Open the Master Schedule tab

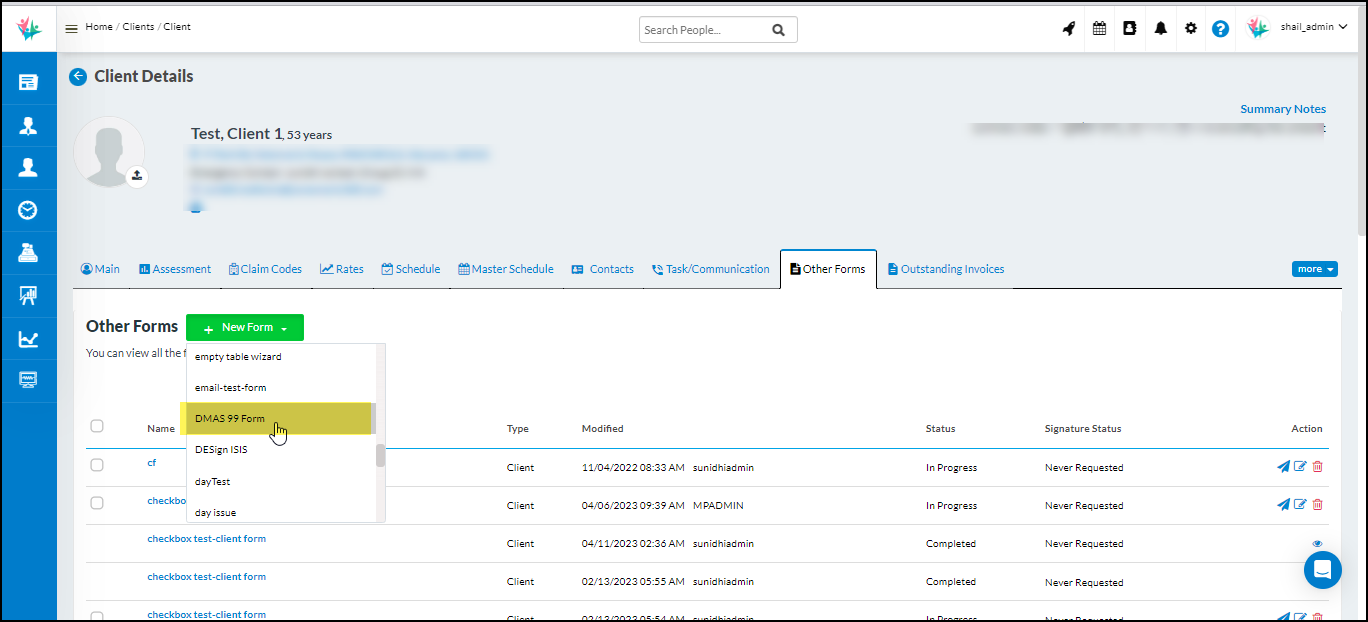point(505,268)
